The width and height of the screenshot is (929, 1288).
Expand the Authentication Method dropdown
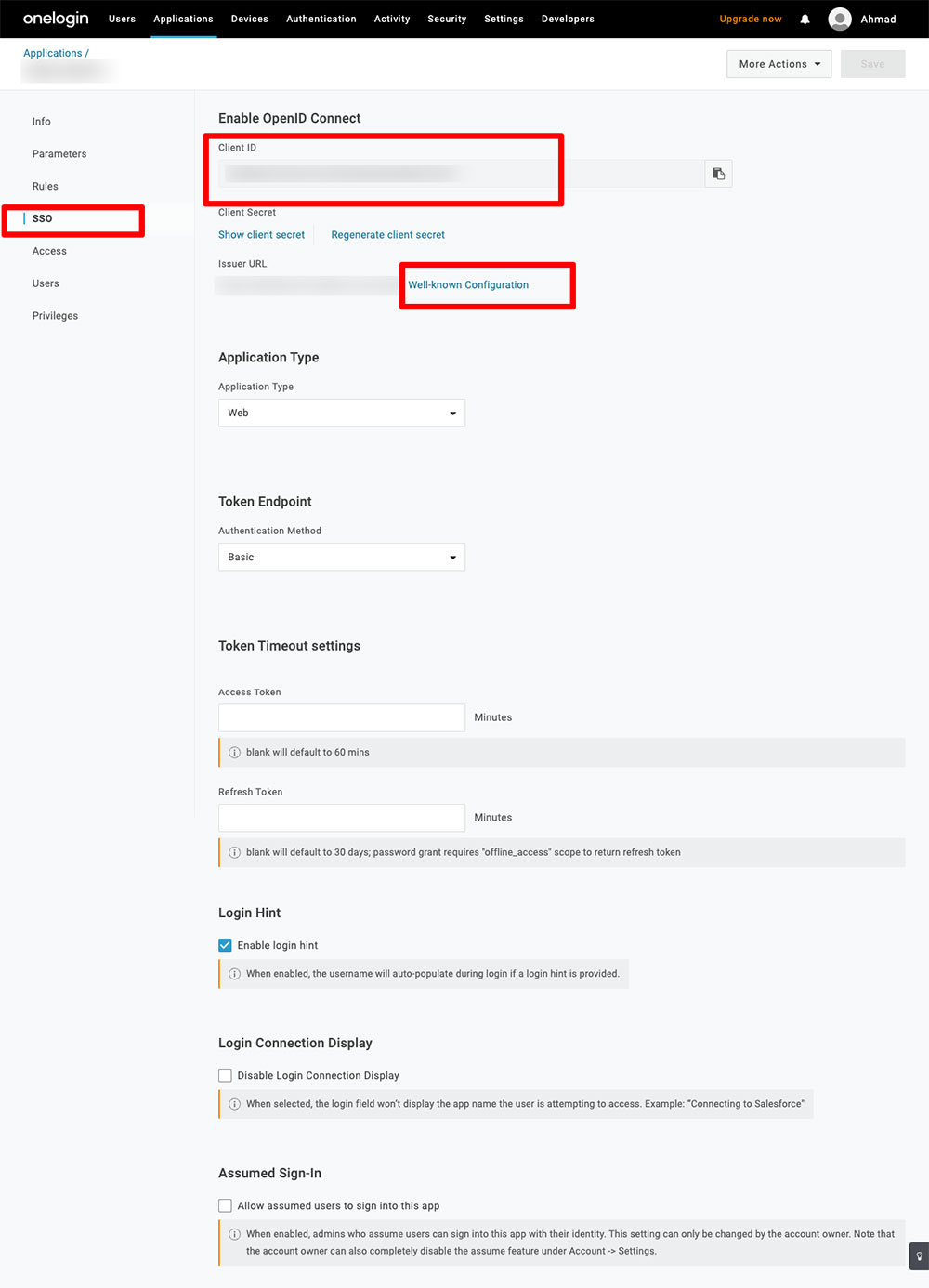(x=341, y=557)
